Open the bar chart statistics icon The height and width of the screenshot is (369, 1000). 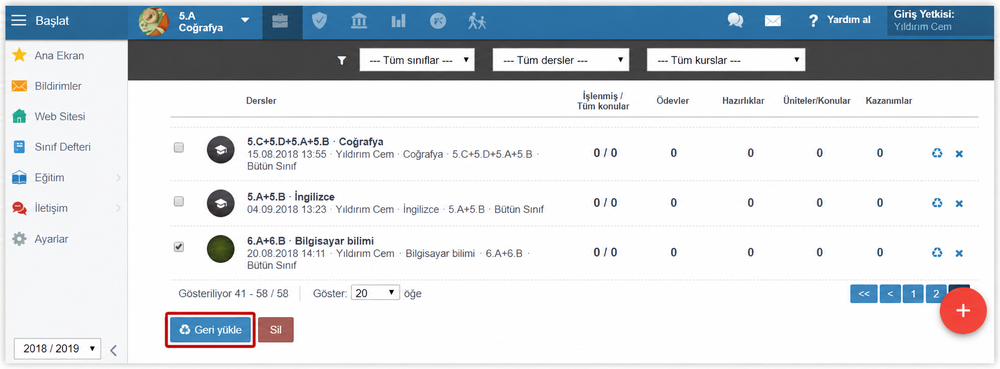(399, 21)
